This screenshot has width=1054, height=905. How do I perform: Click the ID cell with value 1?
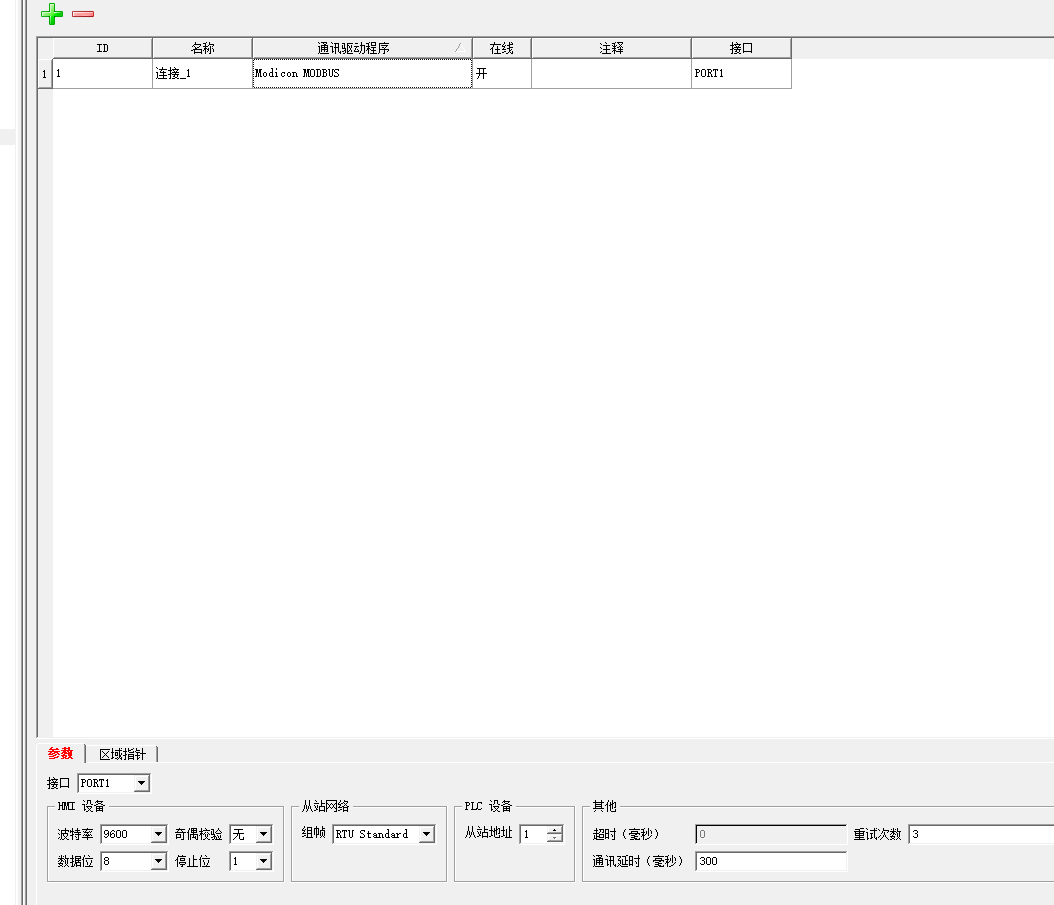(x=102, y=73)
